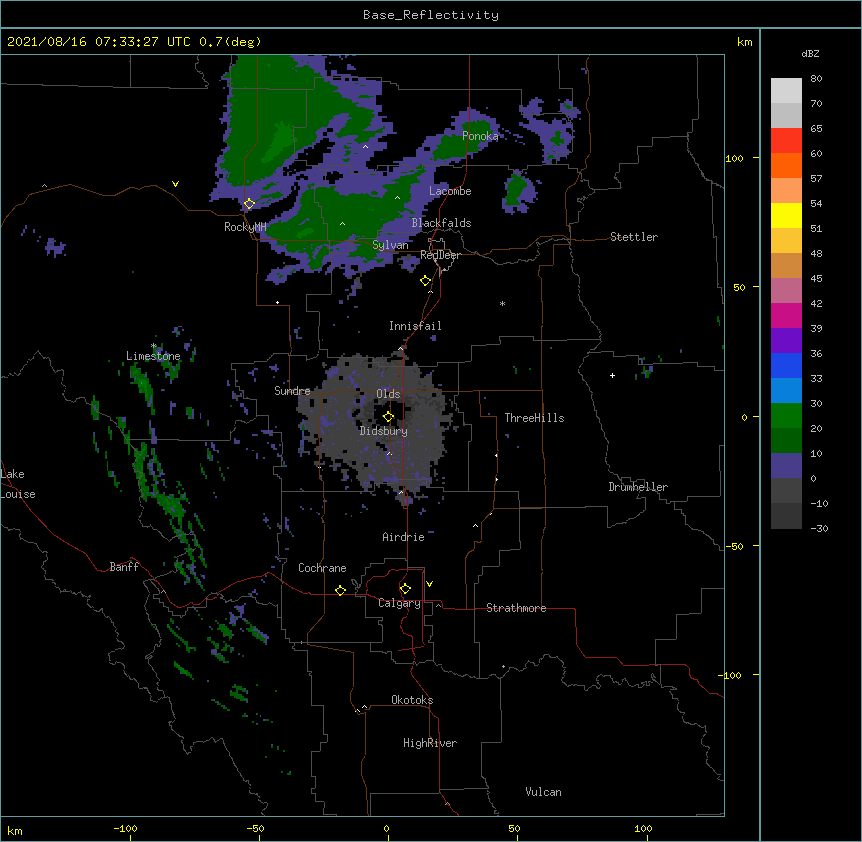Click the dBZ legend heading

click(x=810, y=53)
